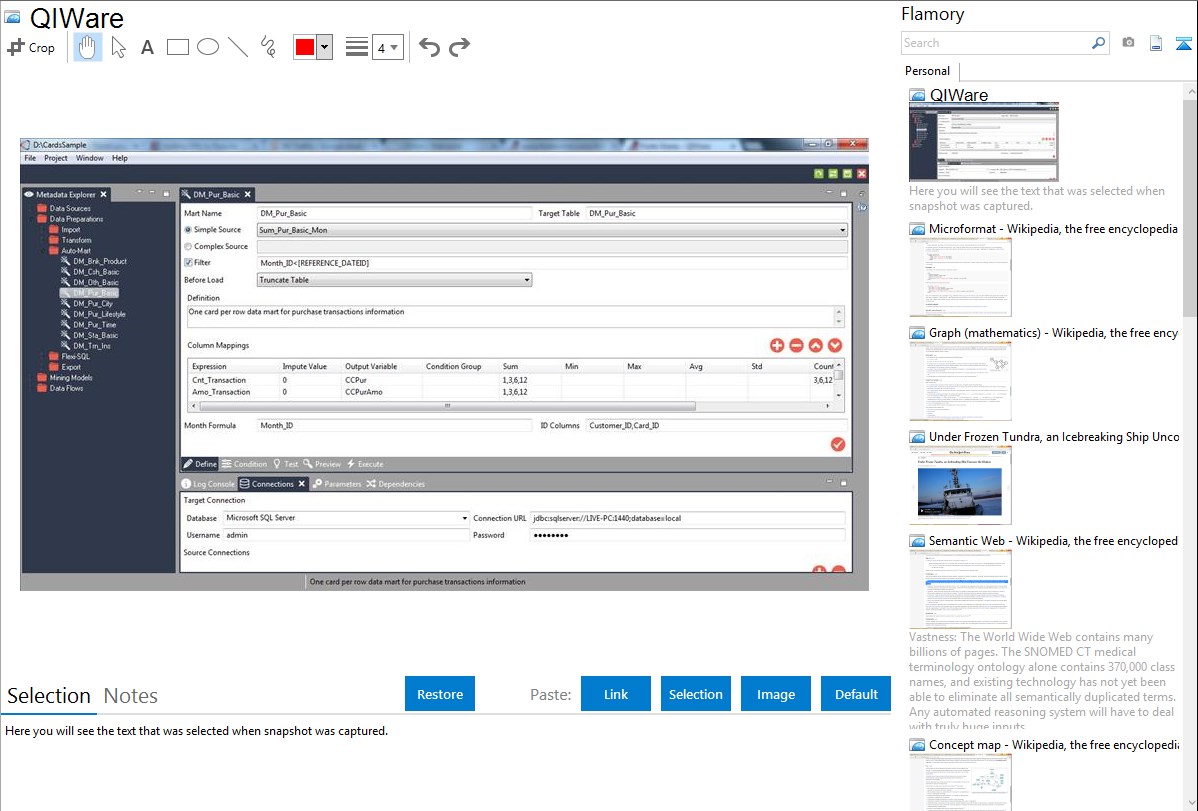Viewport: 1198px width, 811px height.
Task: Open the color picker dropdown arrow
Action: 324,47
